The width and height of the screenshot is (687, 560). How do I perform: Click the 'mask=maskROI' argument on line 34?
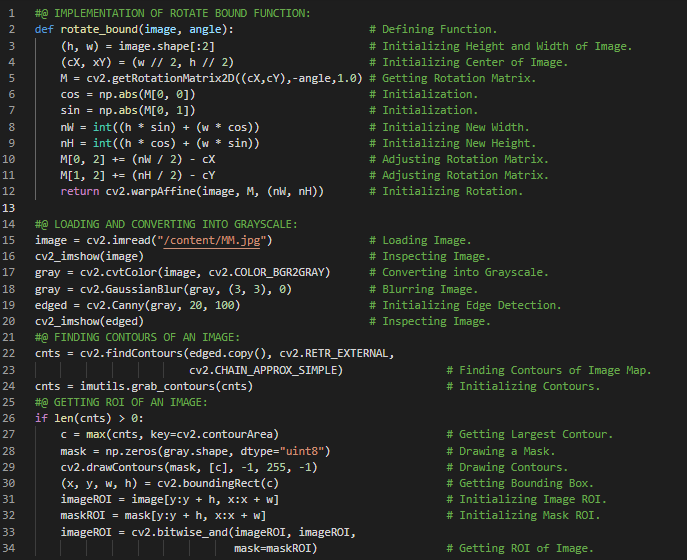click(x=276, y=549)
